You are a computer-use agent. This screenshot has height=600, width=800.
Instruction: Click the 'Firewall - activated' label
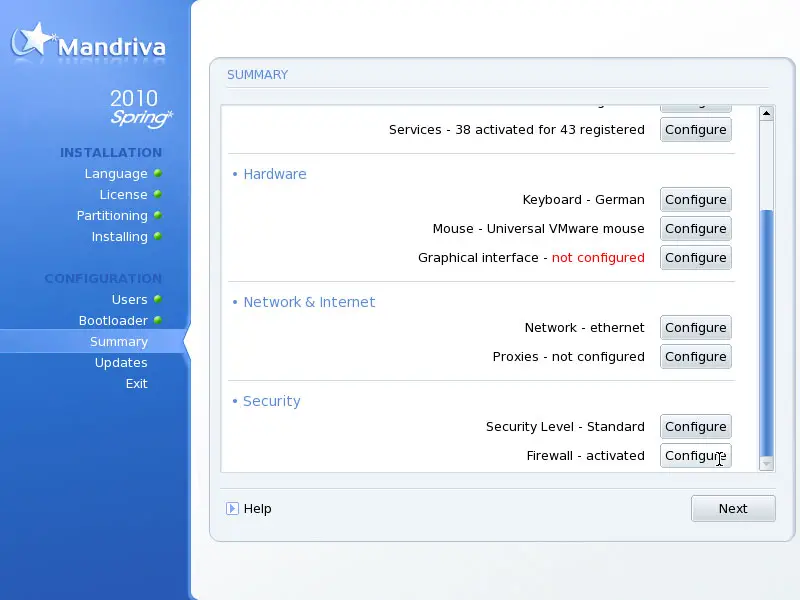point(586,456)
